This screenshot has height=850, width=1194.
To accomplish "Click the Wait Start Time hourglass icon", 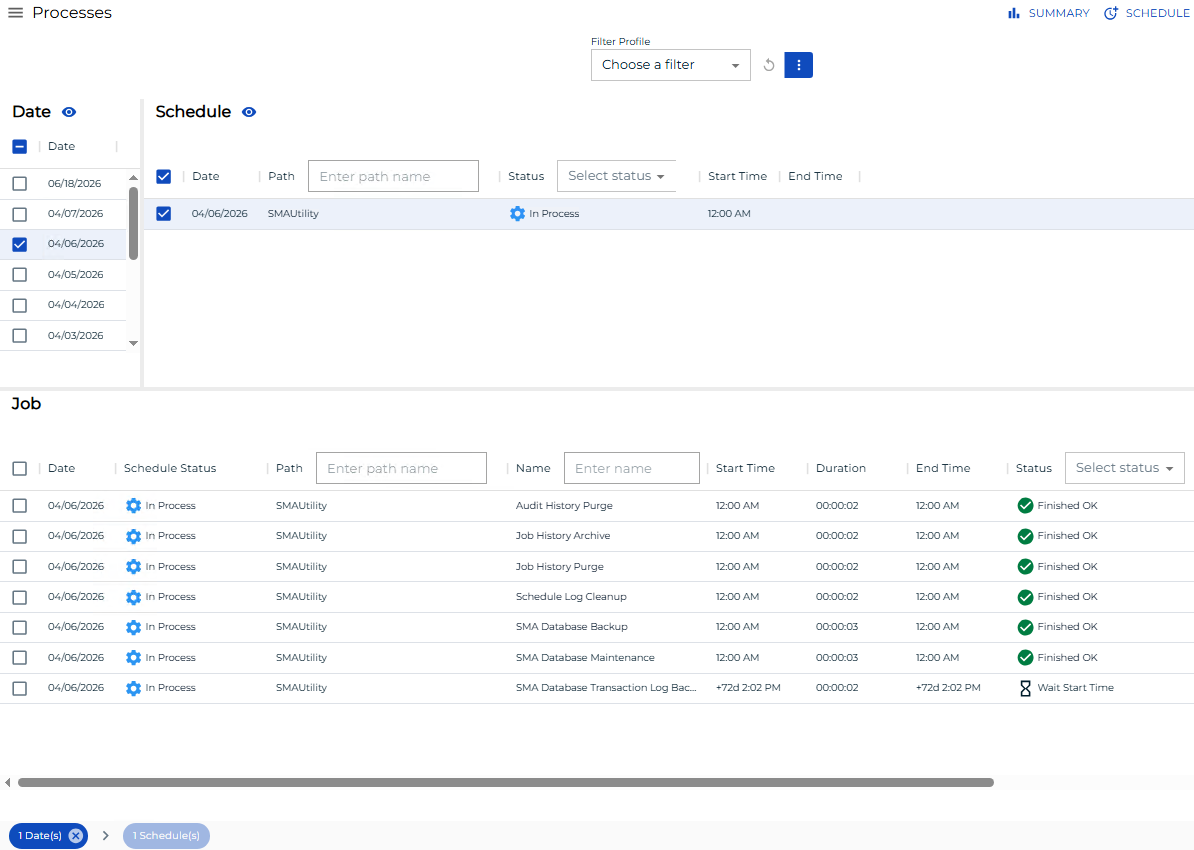I will tap(1025, 689).
